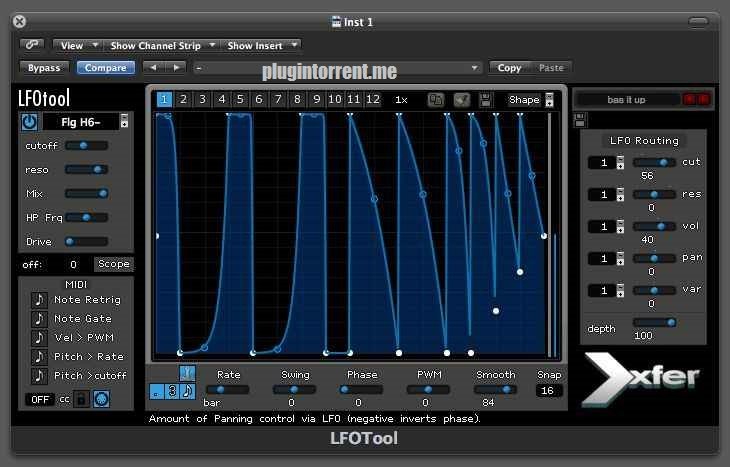Click the copy graph icon
Viewport: 730px width, 467px height.
click(x=436, y=100)
